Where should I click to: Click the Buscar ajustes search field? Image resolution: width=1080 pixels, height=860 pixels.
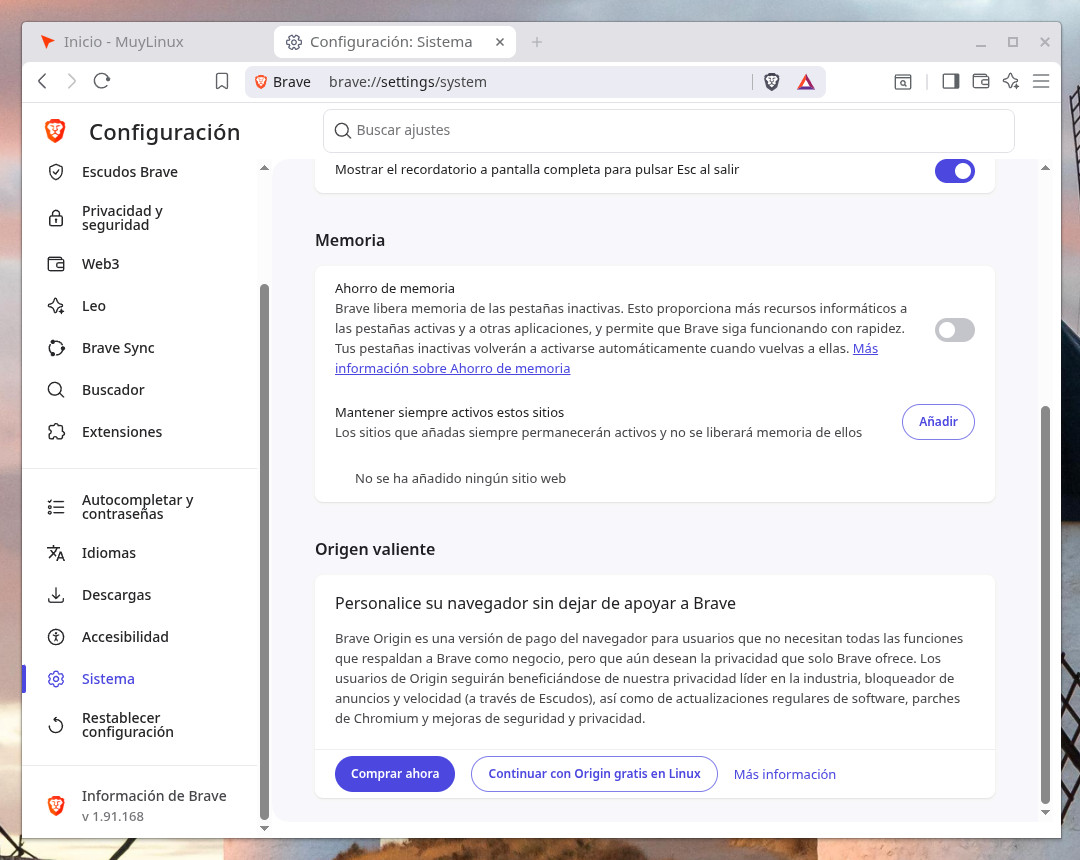[668, 130]
